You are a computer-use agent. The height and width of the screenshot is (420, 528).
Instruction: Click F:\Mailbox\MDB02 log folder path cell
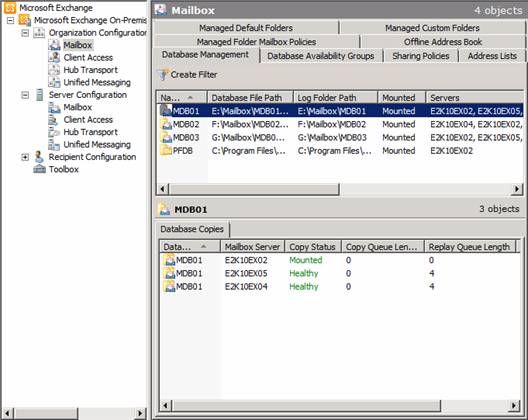332,124
